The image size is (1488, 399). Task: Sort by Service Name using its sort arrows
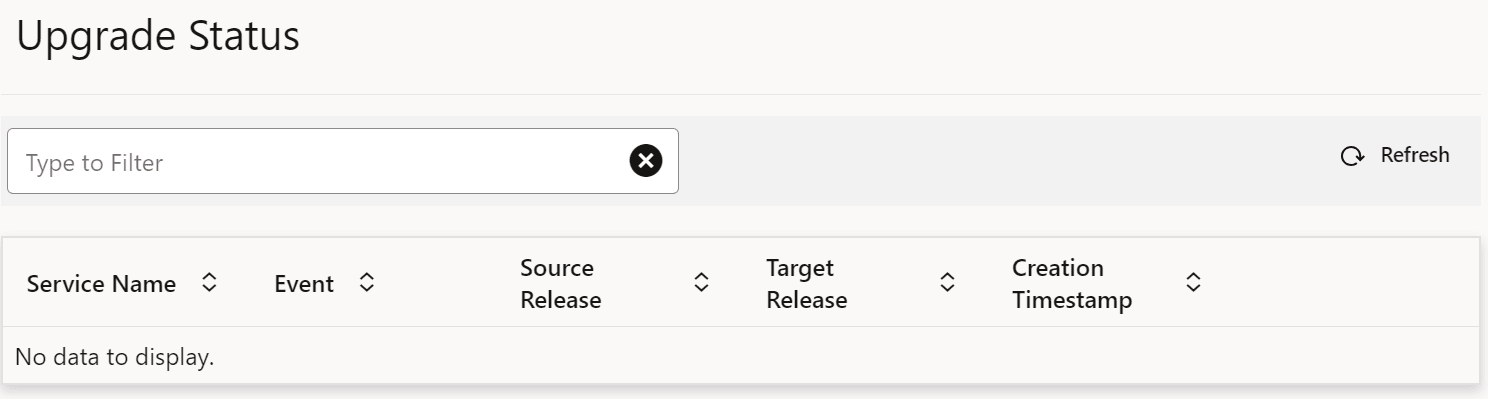point(209,283)
